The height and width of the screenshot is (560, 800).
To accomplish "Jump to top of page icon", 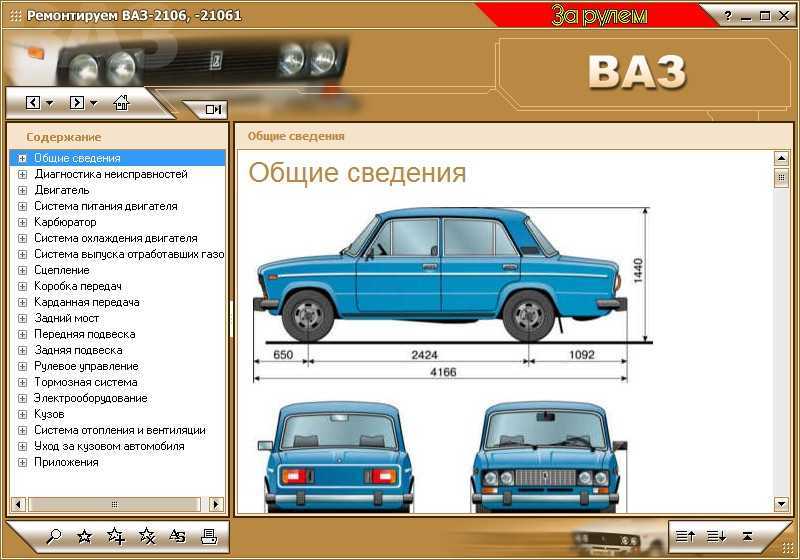I will 747,536.
